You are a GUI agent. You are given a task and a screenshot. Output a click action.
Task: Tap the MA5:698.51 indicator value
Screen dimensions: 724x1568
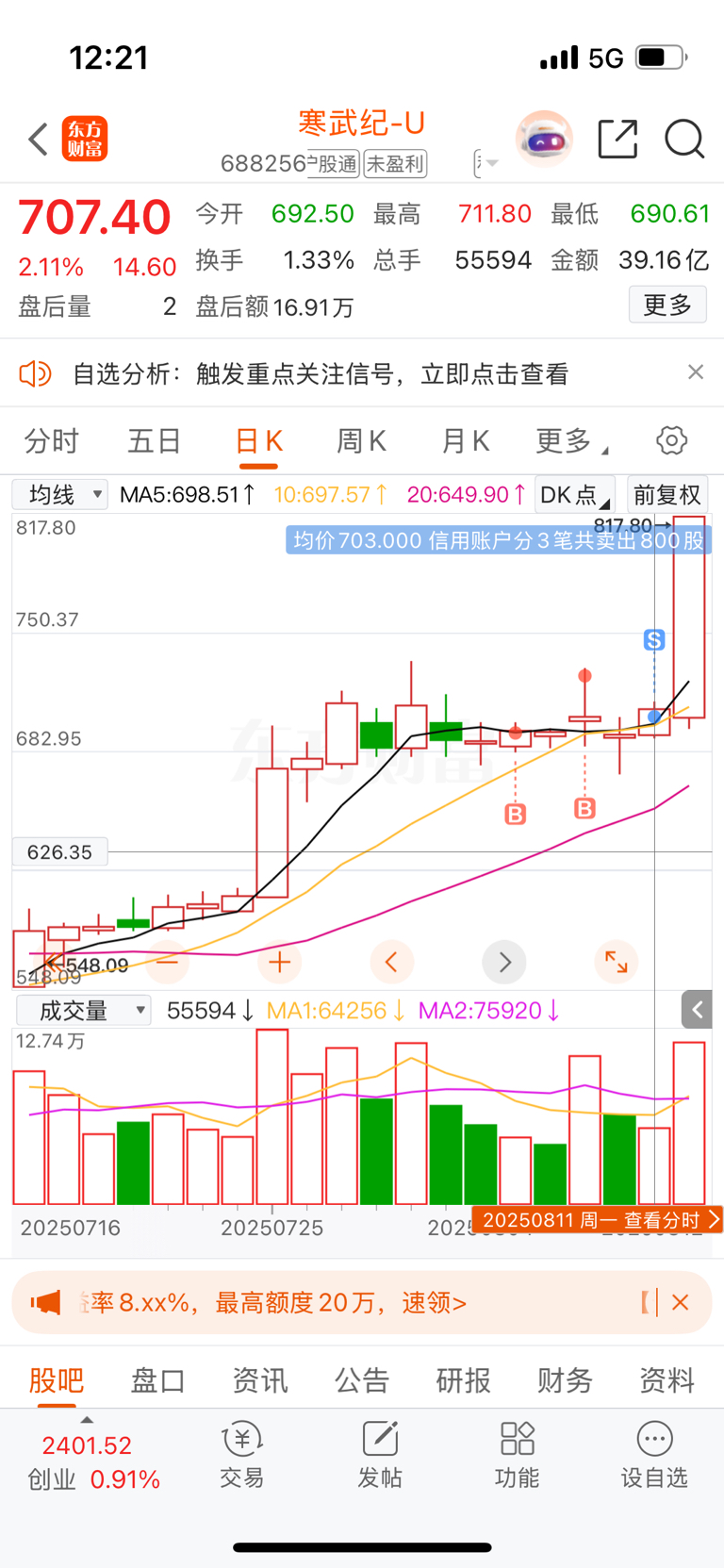[x=188, y=494]
